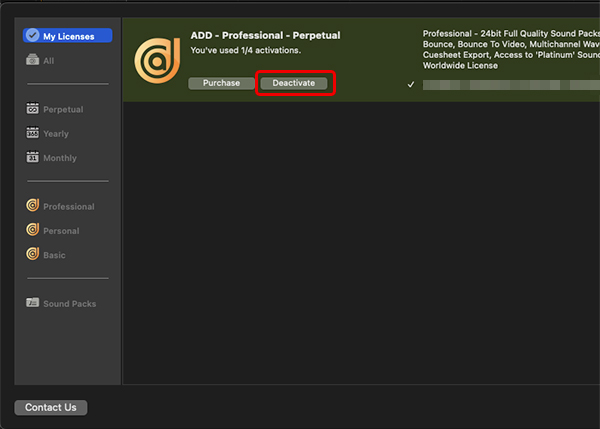Screen dimensions: 600x429
Task: Select Basic edition label in sidebar
Action: (x=54, y=255)
